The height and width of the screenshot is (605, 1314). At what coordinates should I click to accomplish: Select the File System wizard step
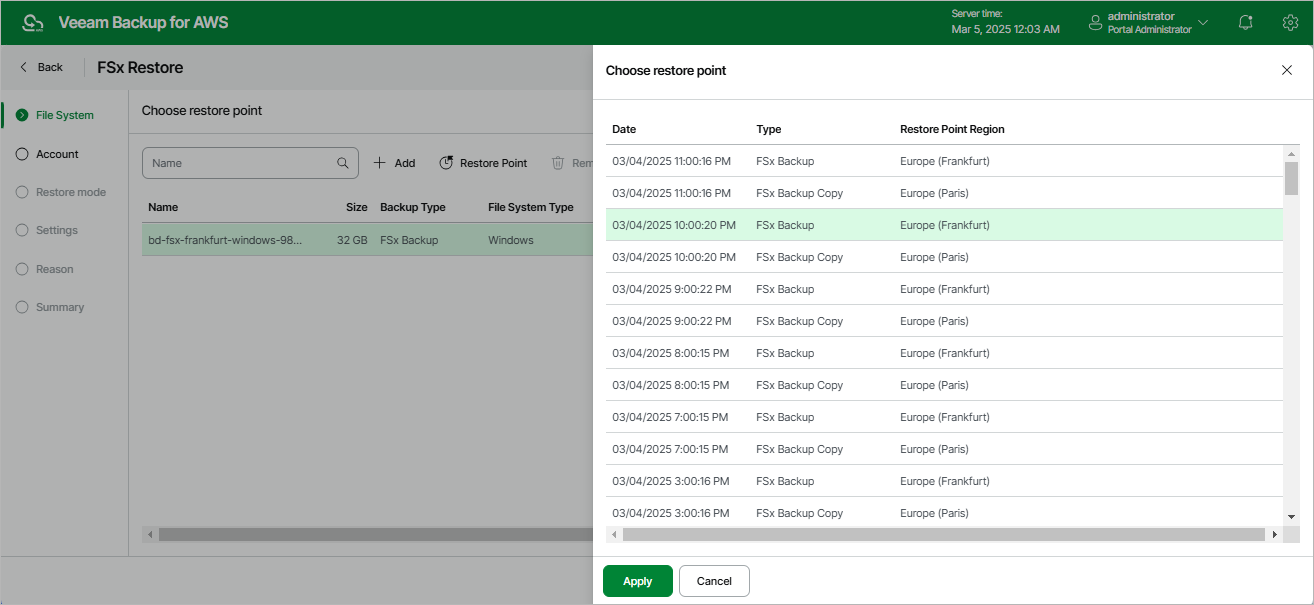64,115
